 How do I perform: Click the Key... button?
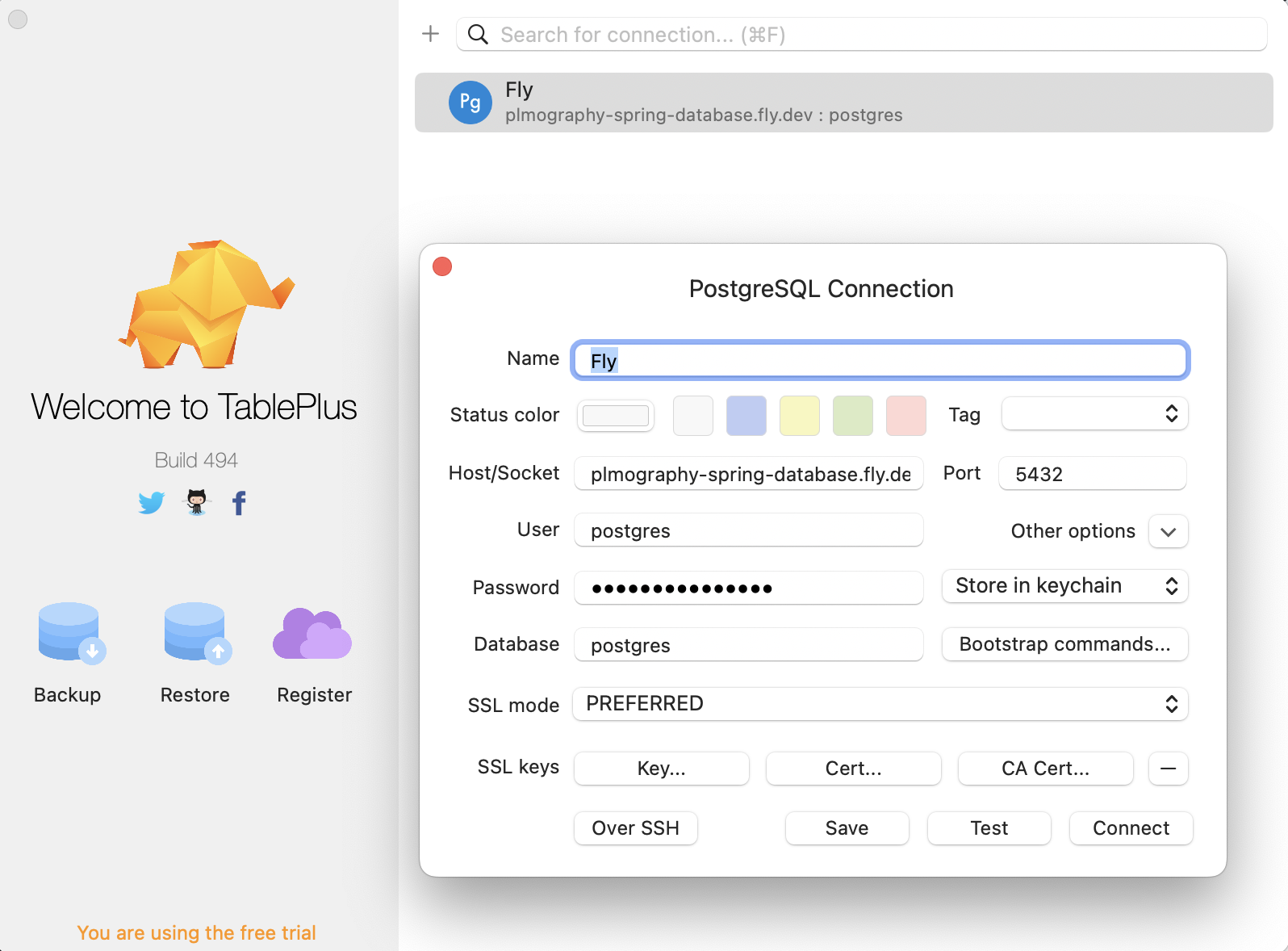point(662,769)
